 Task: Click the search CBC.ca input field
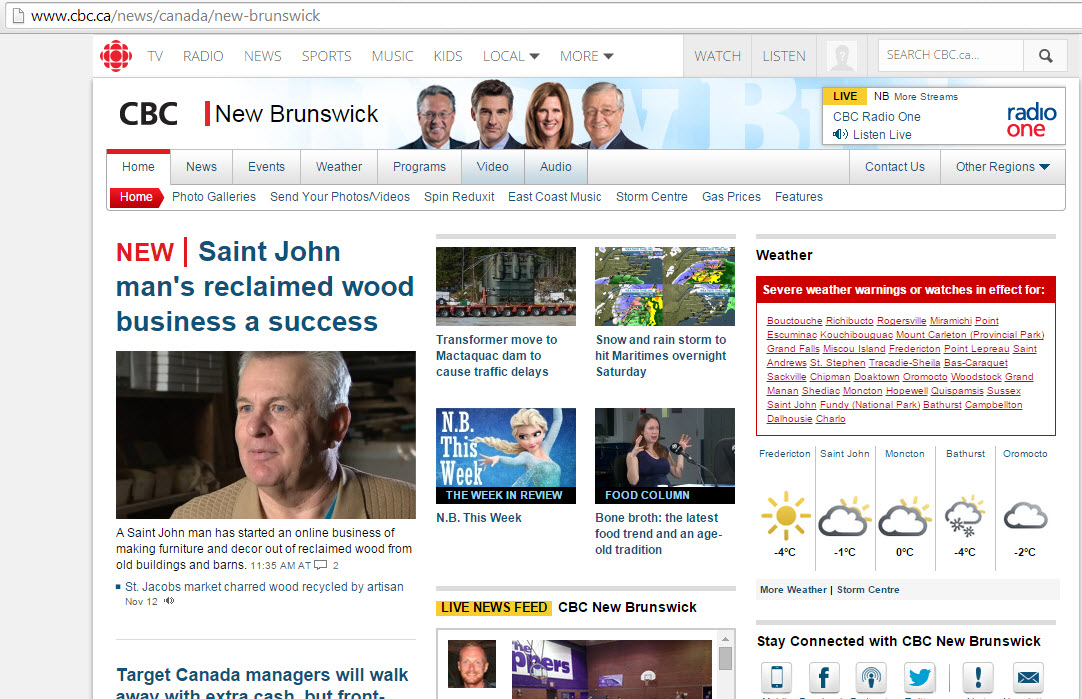950,55
